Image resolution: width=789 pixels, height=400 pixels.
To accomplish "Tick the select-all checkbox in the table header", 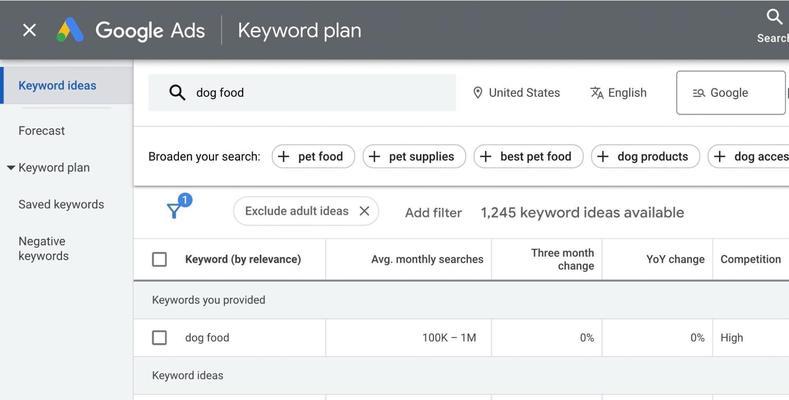I will click(x=160, y=260).
